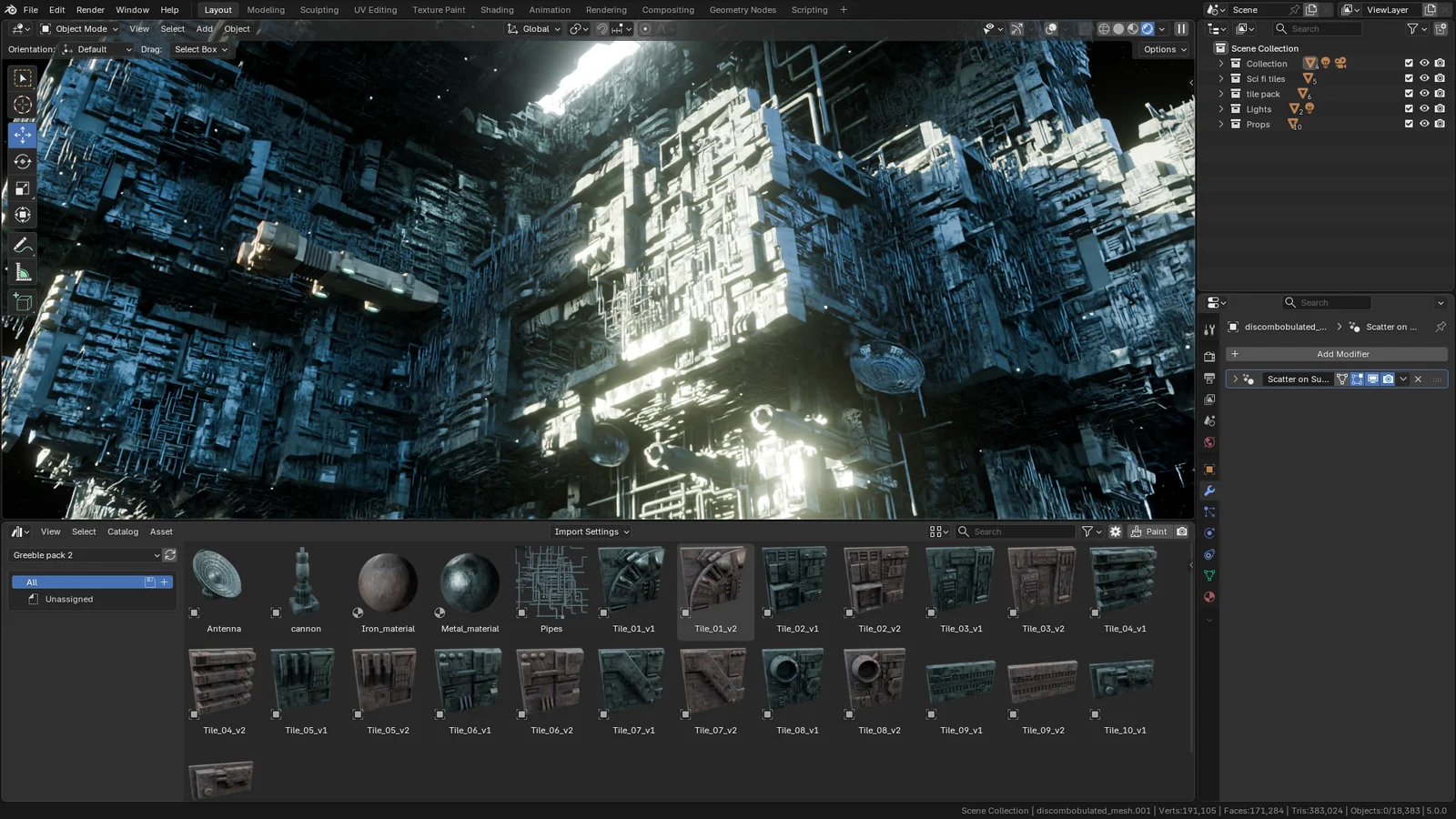
Task: Open the Physics Properties tab
Action: (x=1209, y=532)
